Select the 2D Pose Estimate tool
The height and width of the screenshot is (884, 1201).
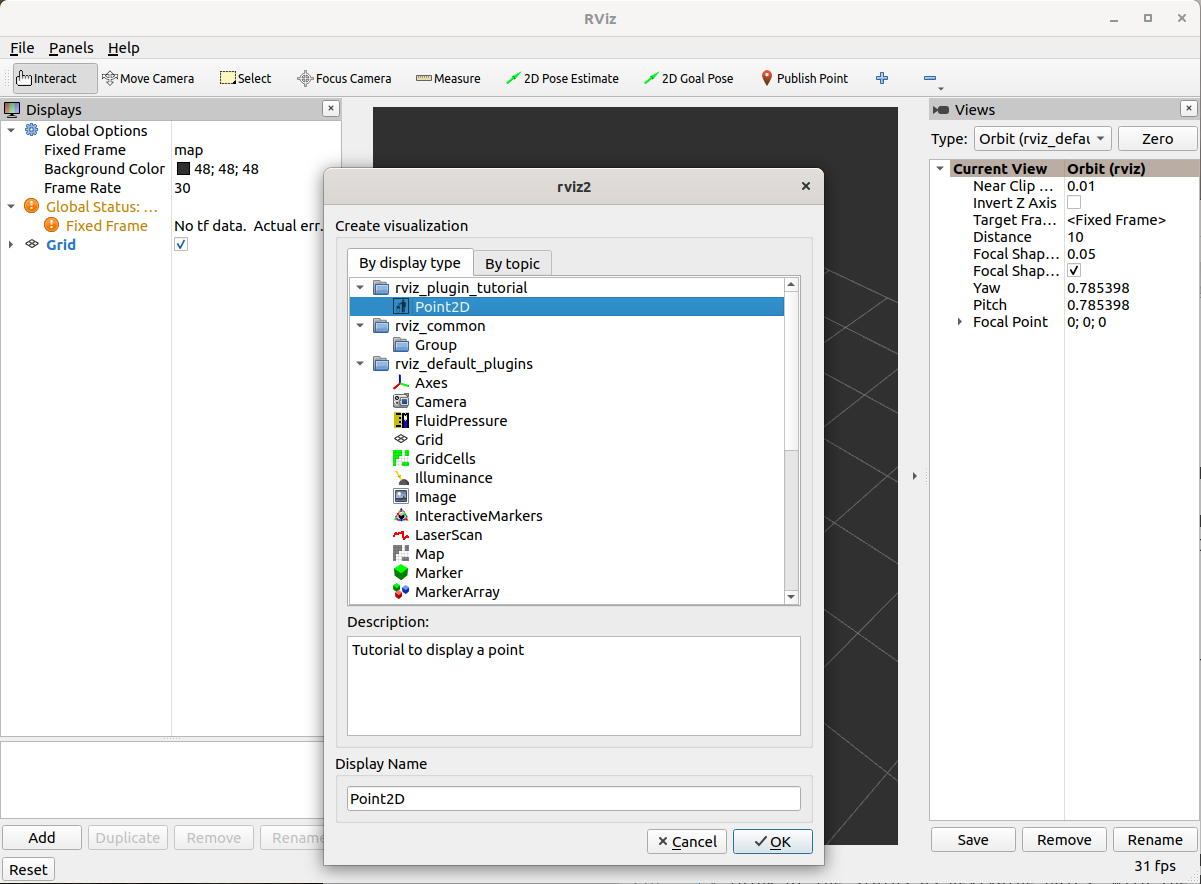[562, 78]
